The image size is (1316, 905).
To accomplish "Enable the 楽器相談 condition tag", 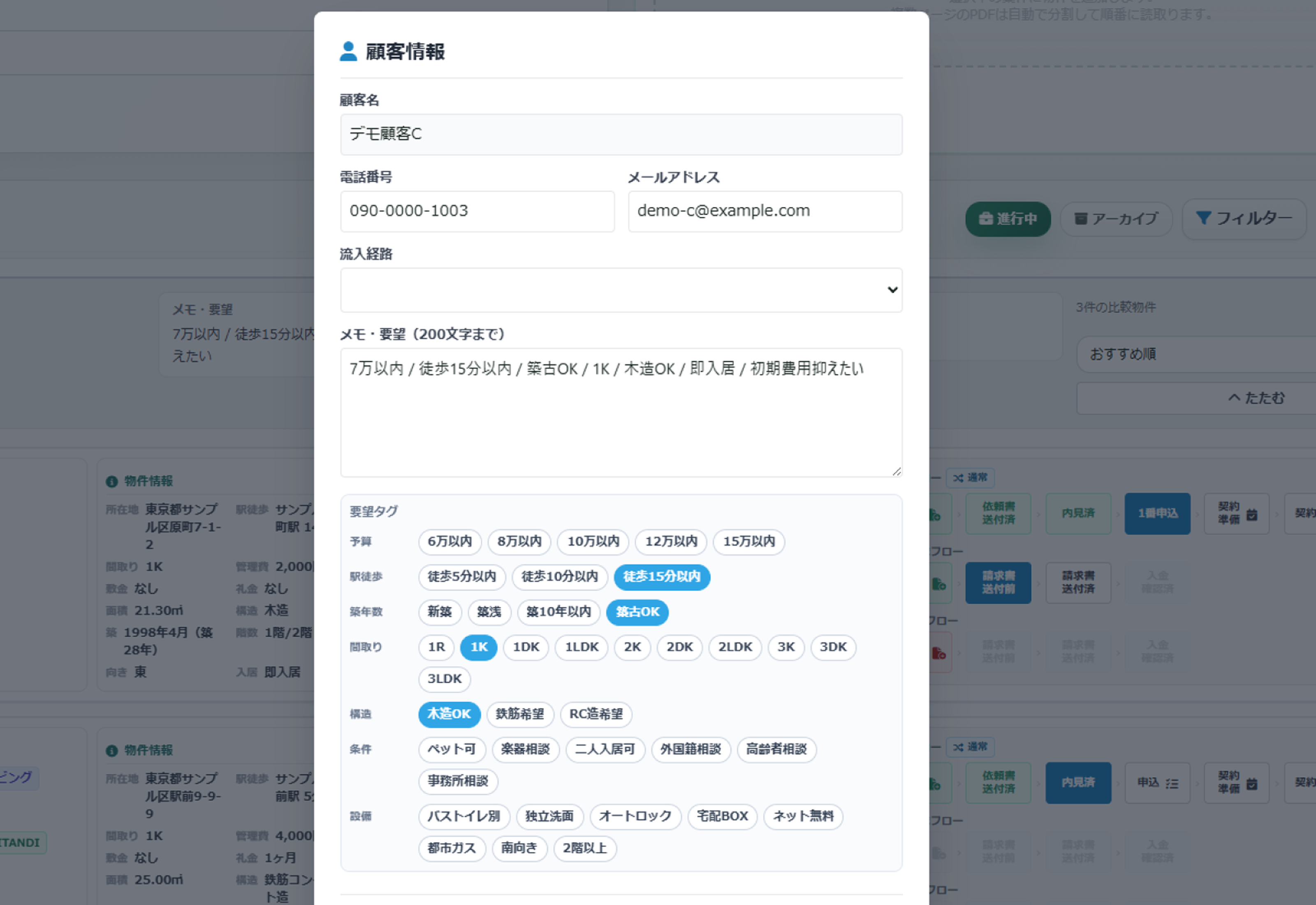I will (526, 749).
